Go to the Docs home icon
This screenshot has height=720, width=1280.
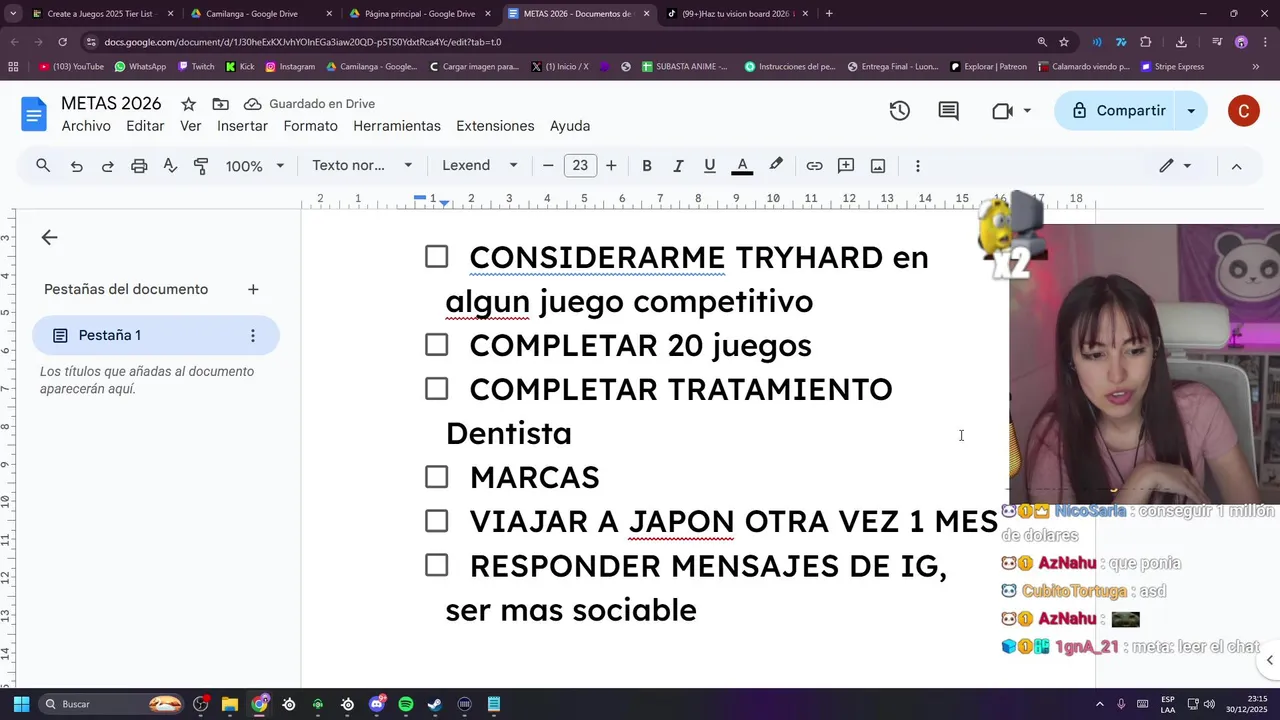33,114
